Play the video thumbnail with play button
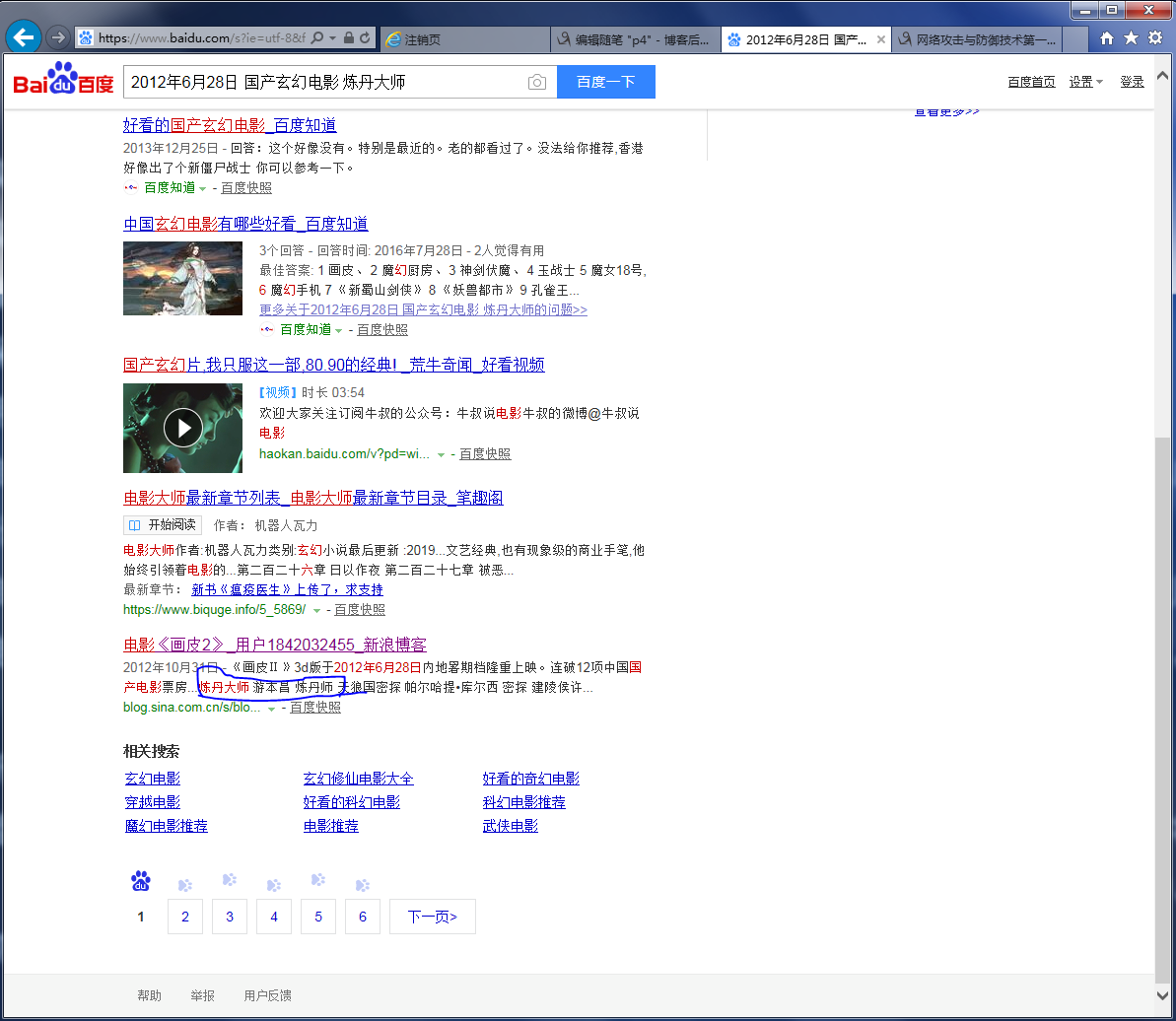Viewport: 1176px width, 1021px height. (182, 428)
